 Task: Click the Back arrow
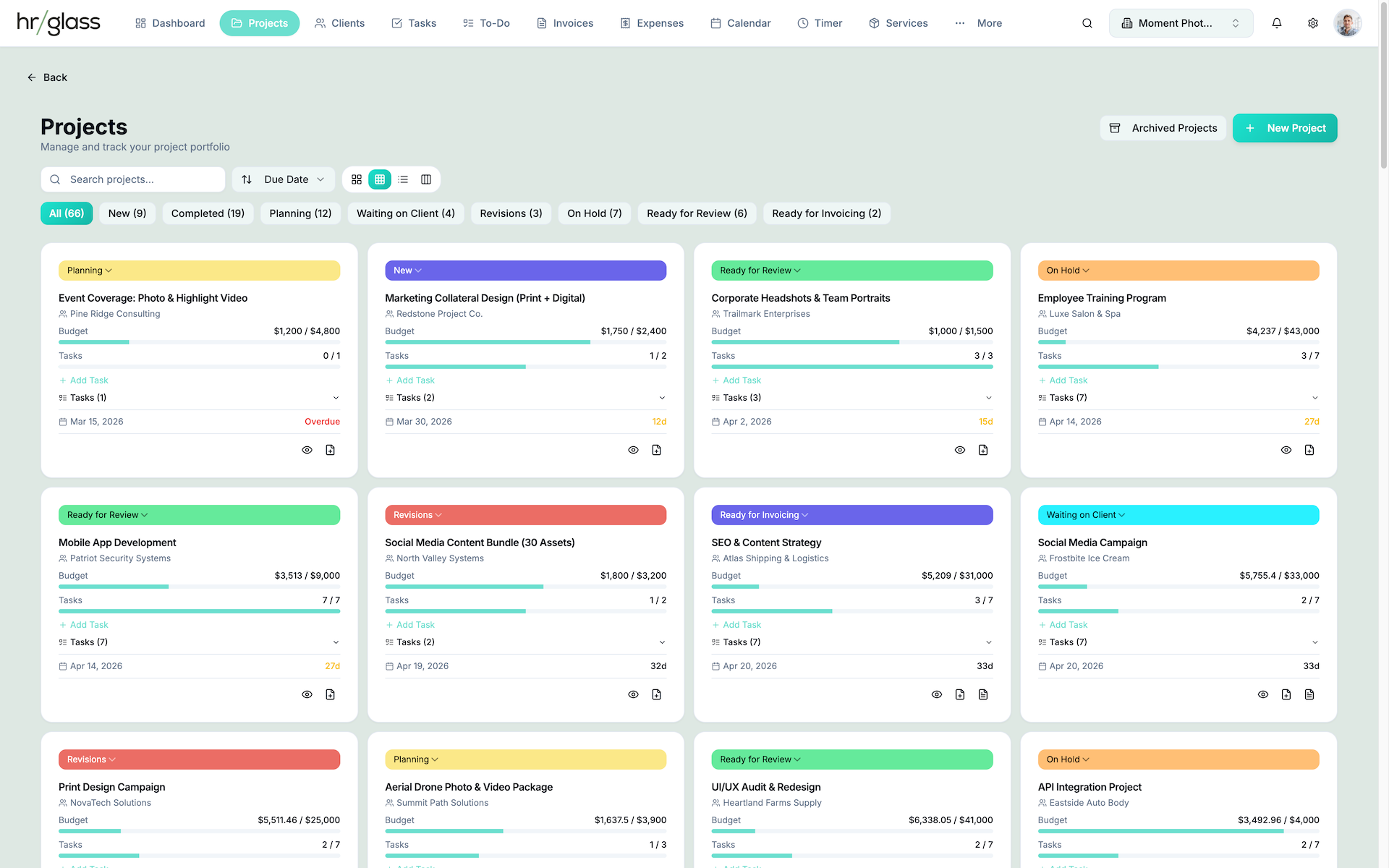pos(31,77)
